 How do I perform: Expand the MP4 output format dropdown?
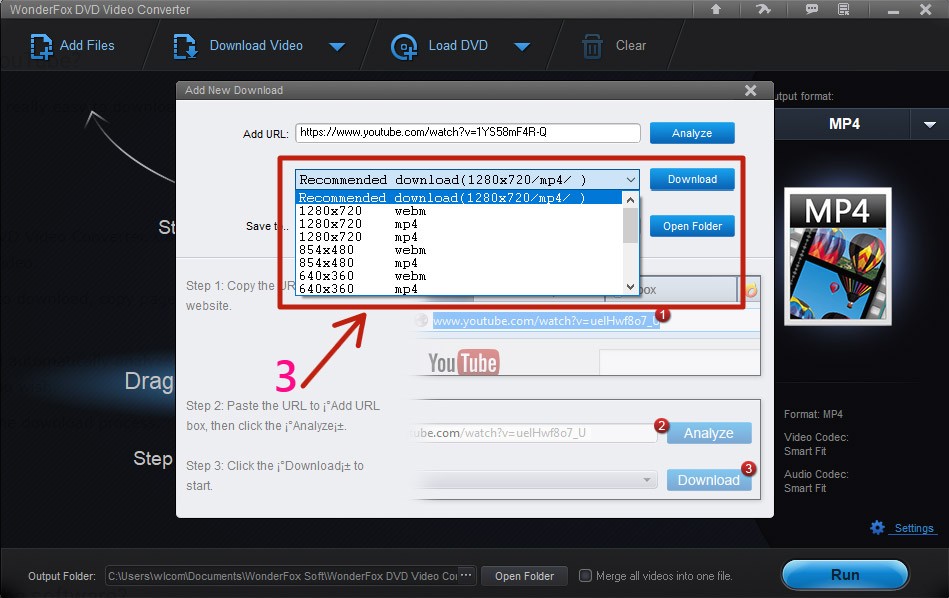pyautogui.click(x=928, y=124)
